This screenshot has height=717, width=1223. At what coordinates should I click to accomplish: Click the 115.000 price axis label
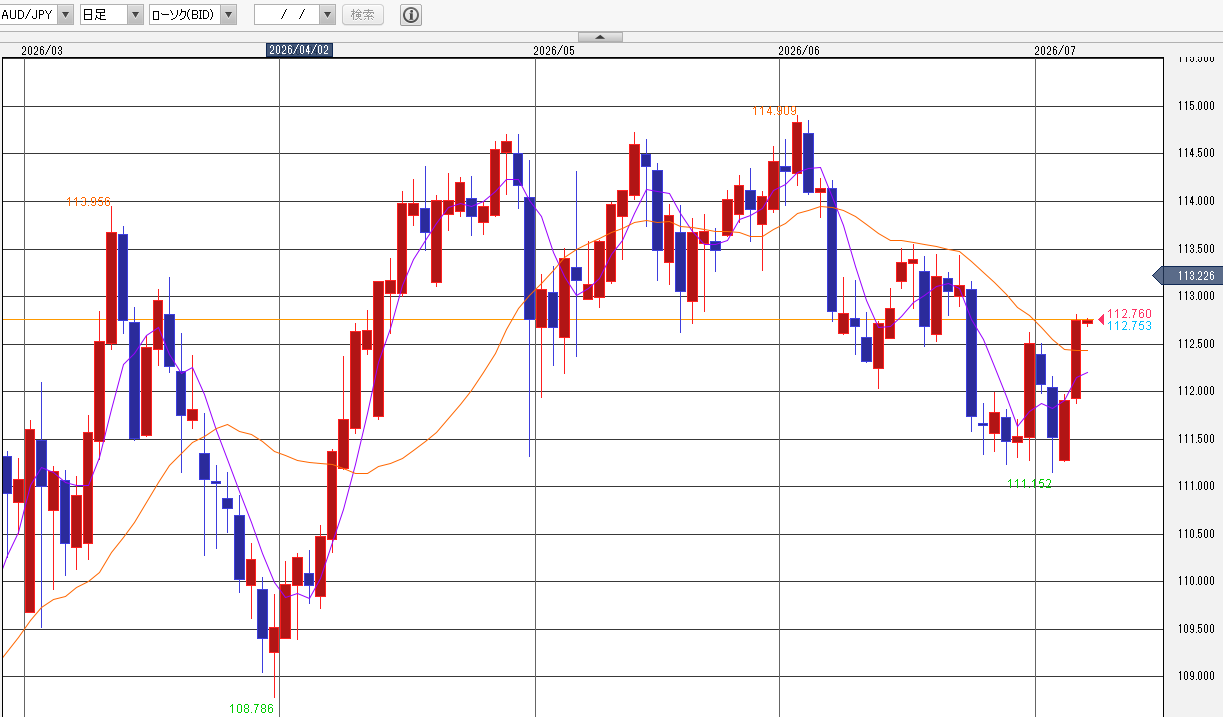[1196, 106]
